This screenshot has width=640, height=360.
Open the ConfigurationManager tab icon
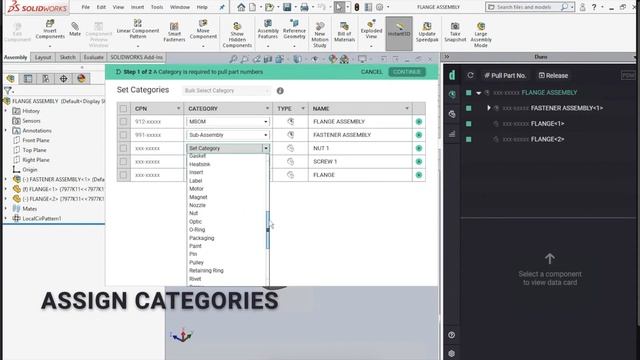(46, 78)
